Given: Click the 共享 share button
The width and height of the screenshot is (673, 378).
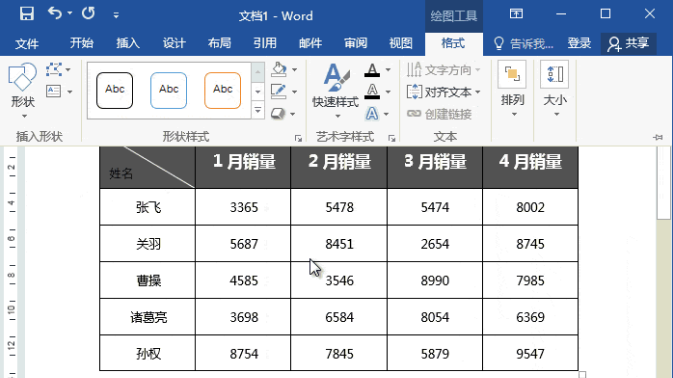Looking at the screenshot, I should (x=628, y=43).
